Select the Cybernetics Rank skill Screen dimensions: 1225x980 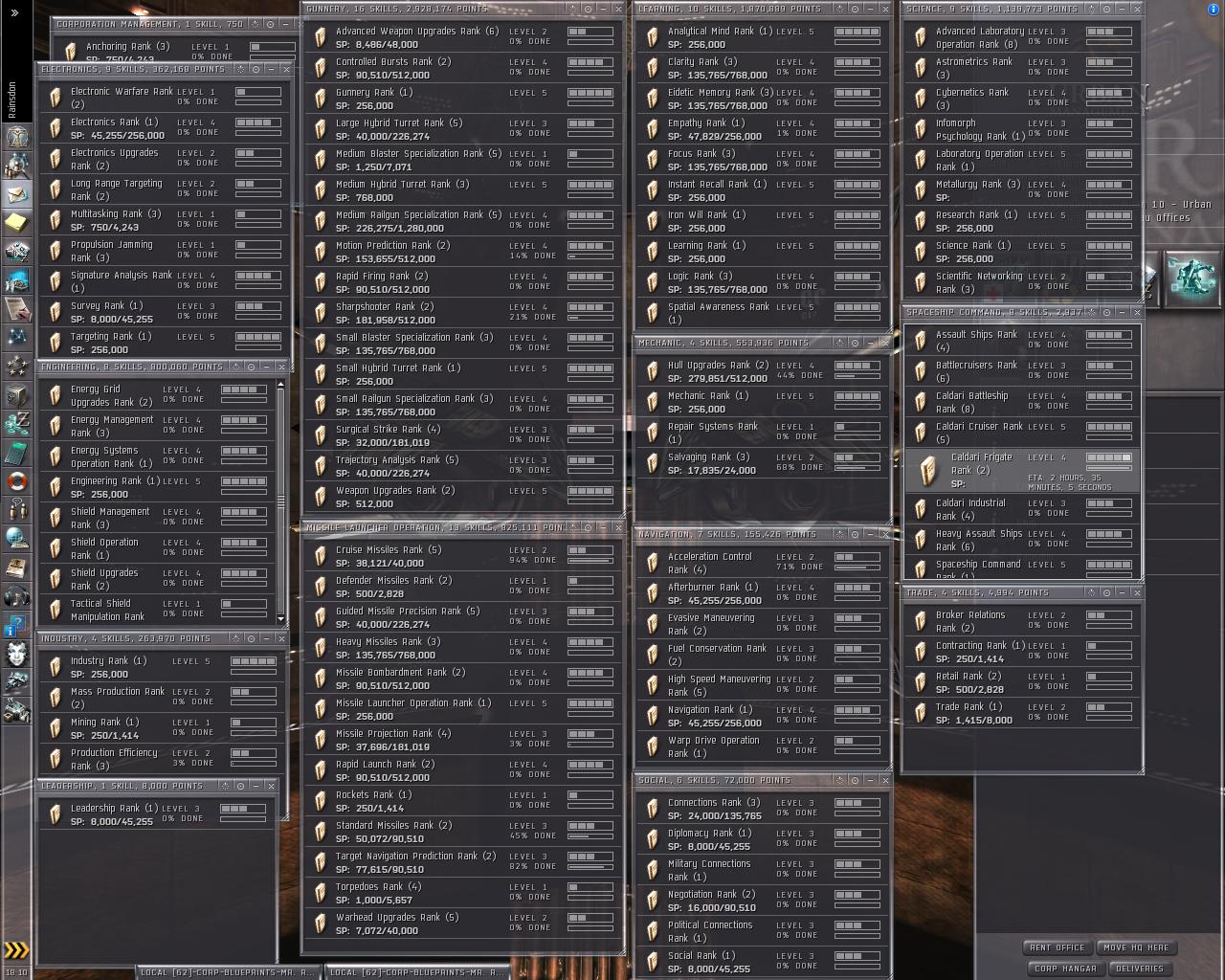pyautogui.click(x=1022, y=99)
